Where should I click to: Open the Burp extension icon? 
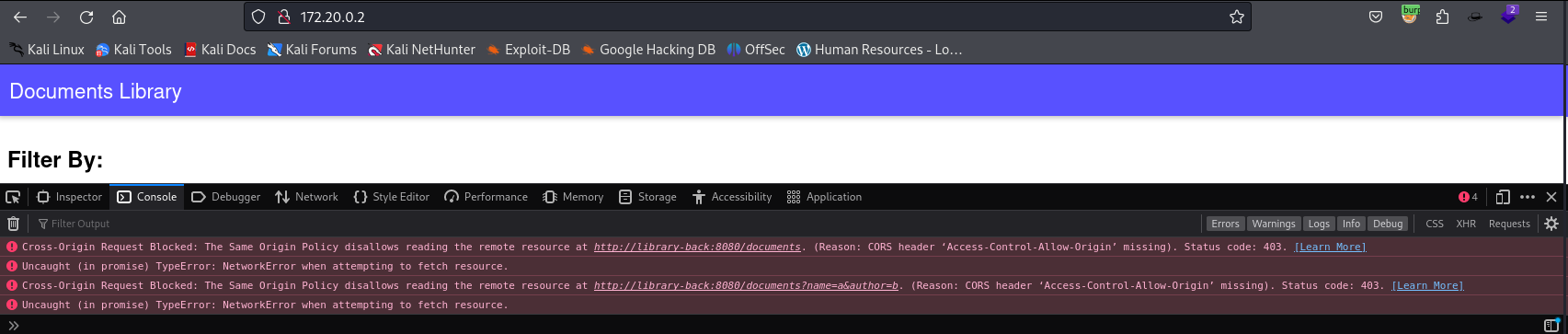tap(1410, 15)
